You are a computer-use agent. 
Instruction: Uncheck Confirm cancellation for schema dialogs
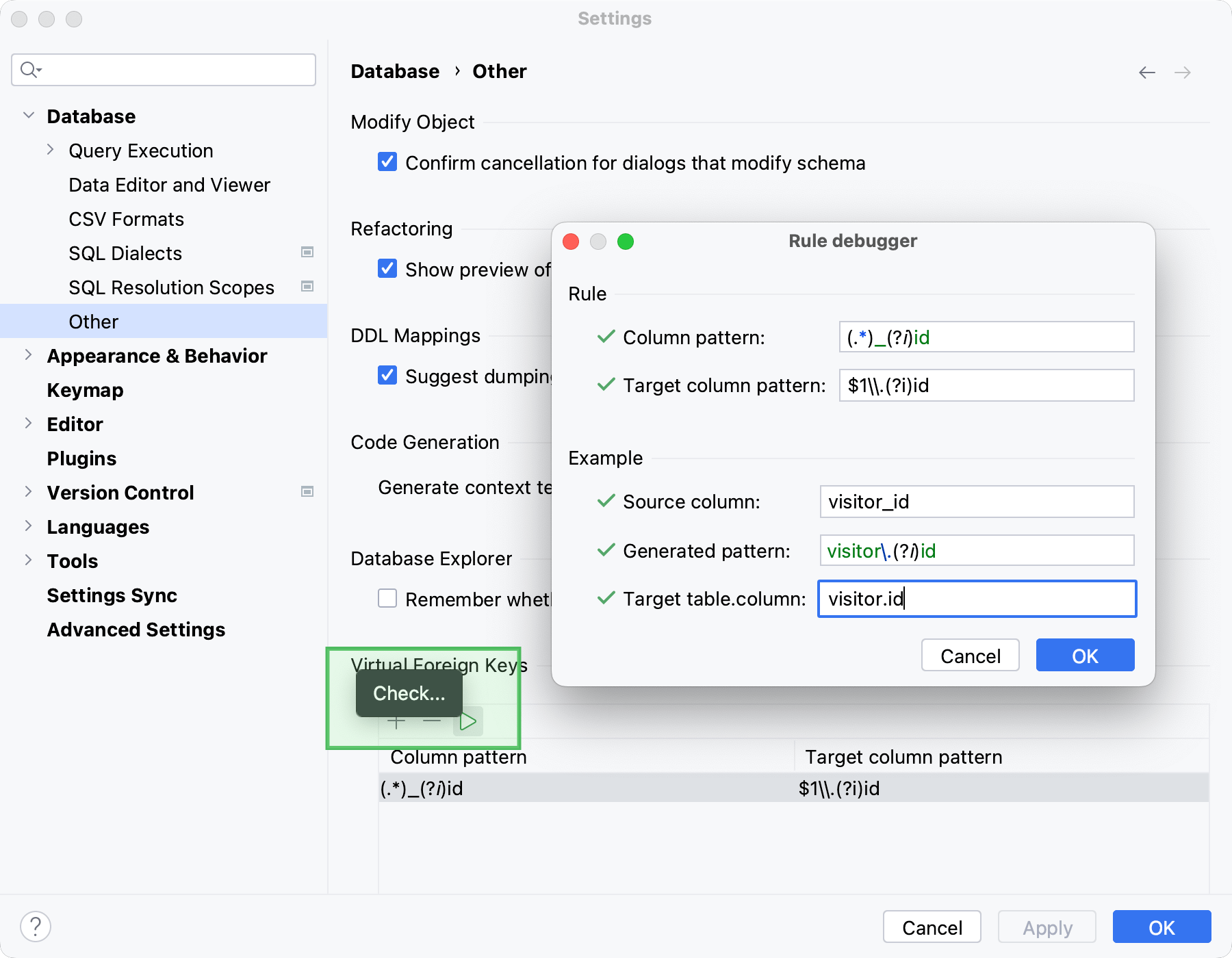point(387,161)
